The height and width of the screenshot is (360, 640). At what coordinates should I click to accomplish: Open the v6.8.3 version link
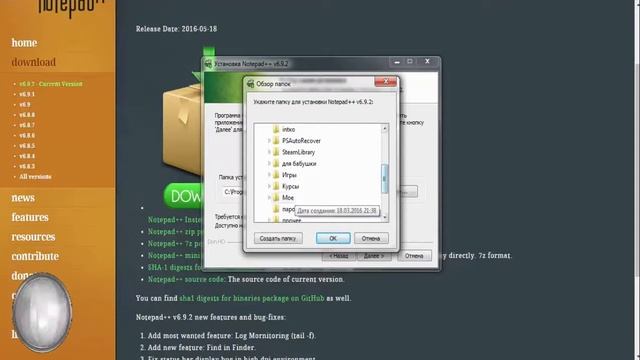coord(27,167)
